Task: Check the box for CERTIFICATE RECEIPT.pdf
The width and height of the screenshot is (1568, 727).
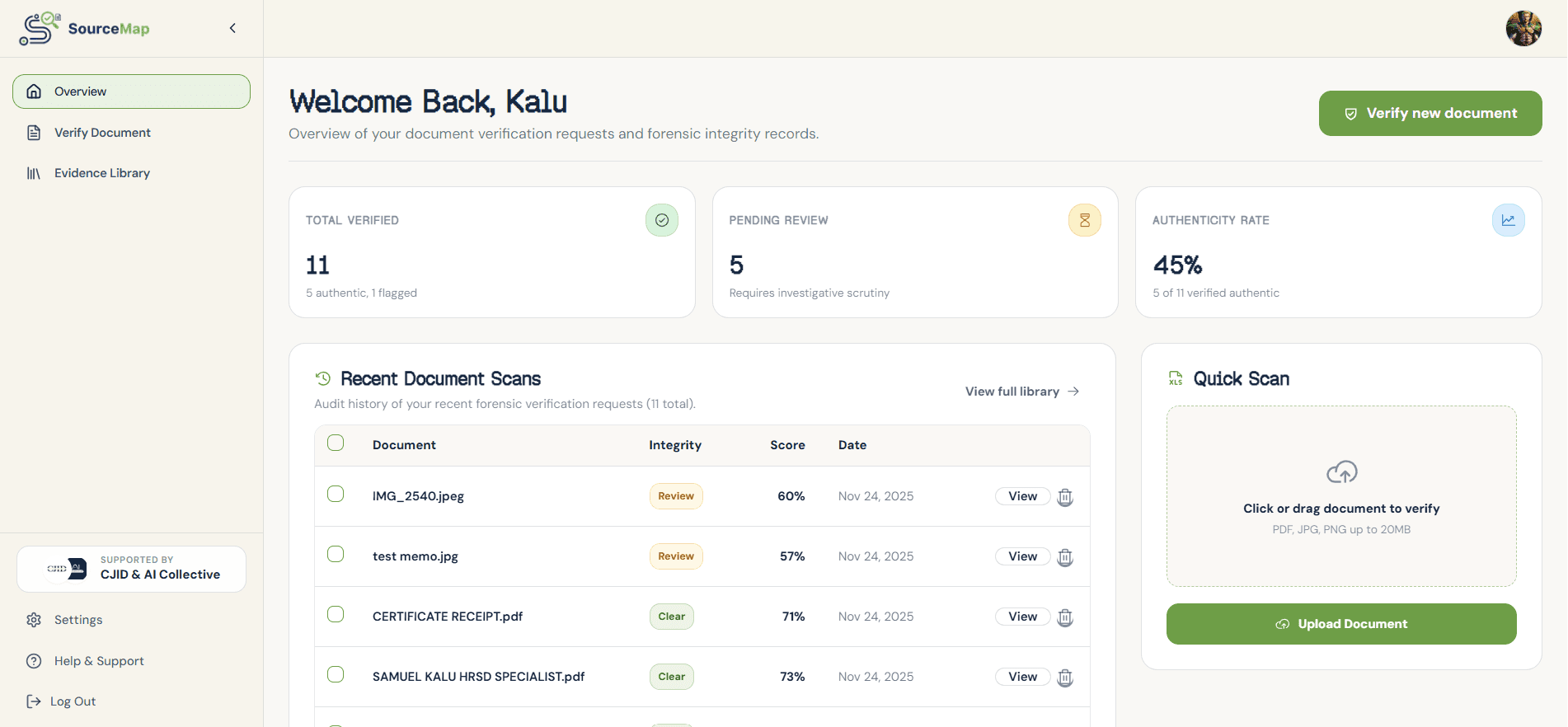Action: pos(336,614)
